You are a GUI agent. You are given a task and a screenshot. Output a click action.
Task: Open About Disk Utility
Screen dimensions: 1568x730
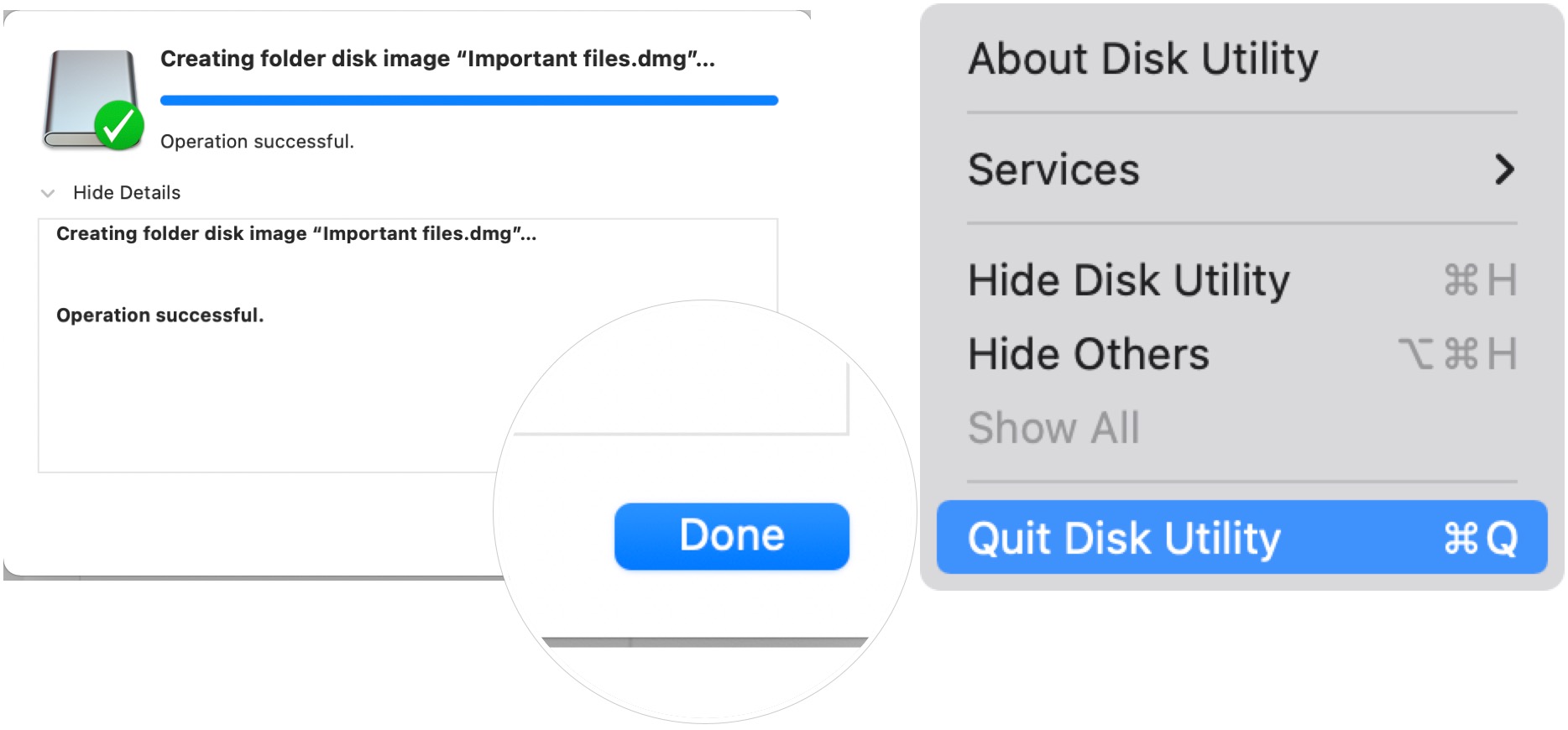[1142, 60]
